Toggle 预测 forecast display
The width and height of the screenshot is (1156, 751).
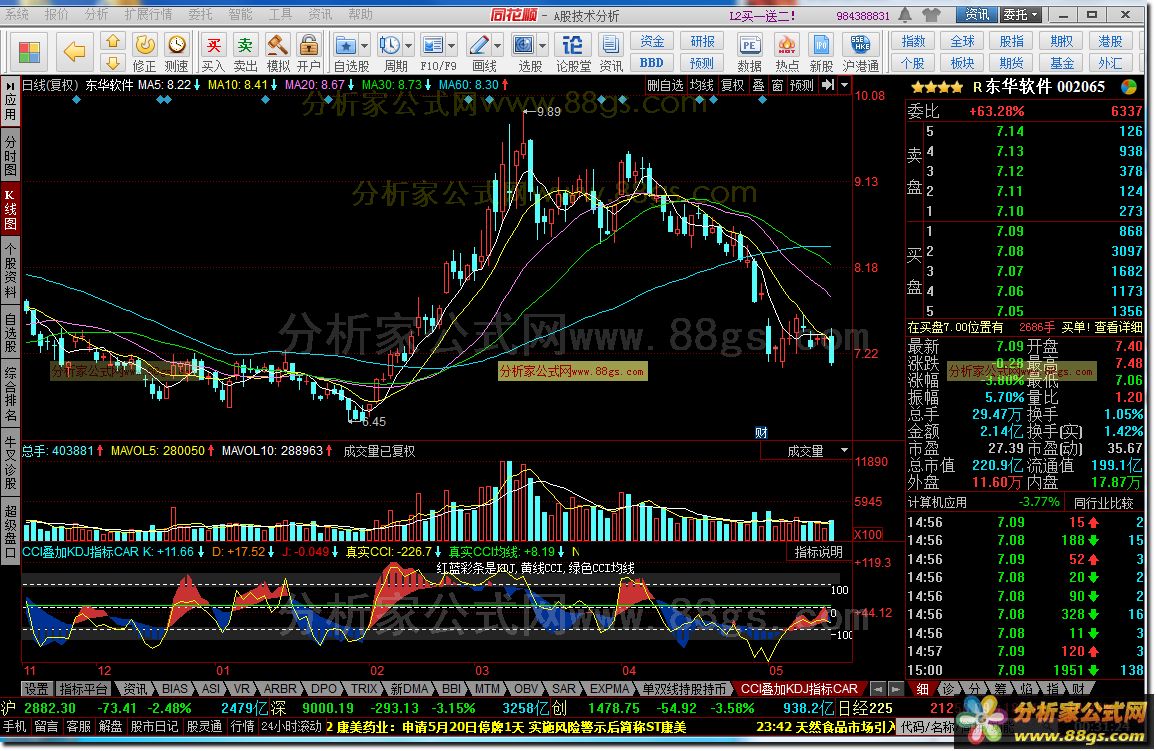801,85
